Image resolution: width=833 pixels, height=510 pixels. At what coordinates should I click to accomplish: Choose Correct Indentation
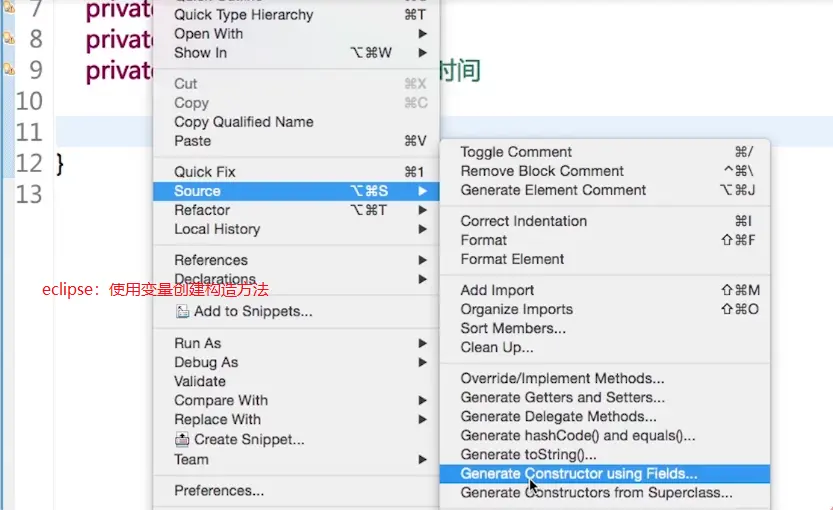(x=523, y=221)
